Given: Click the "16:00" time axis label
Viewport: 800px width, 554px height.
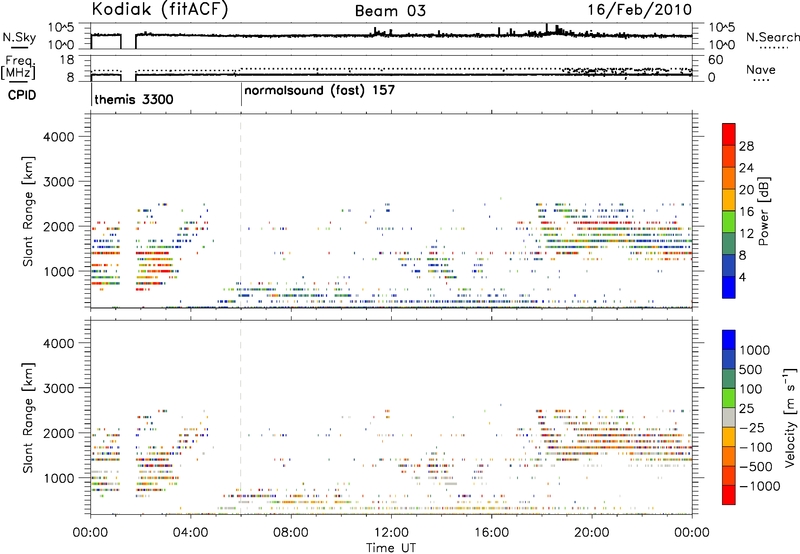Looking at the screenshot, I should [x=491, y=533].
